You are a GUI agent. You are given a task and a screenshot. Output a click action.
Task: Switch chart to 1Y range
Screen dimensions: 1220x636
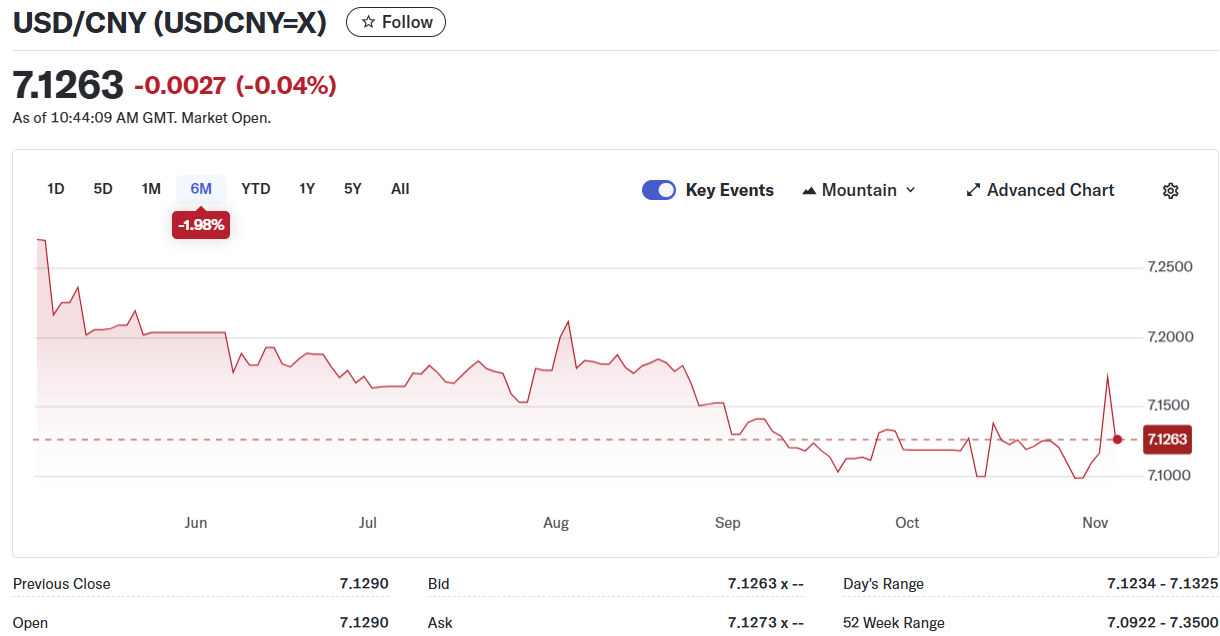307,189
